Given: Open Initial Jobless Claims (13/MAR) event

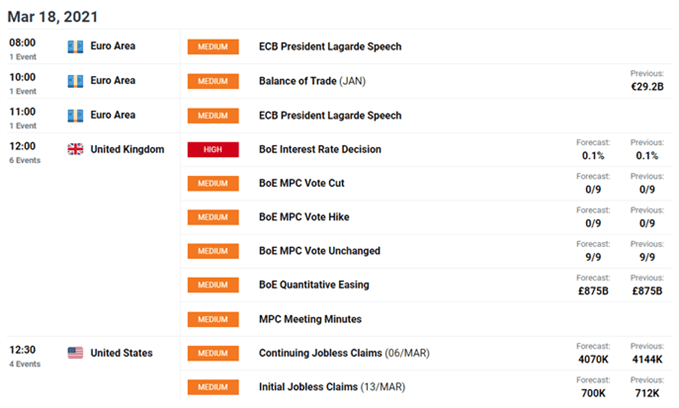Looking at the screenshot, I should click(332, 387).
